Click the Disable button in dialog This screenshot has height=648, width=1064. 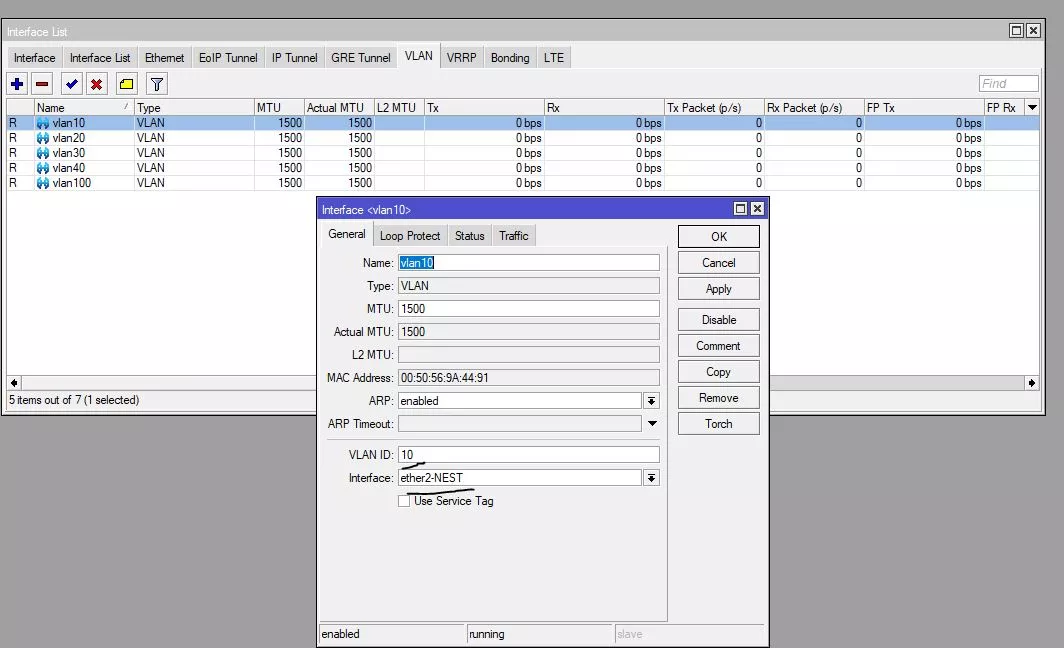719,320
